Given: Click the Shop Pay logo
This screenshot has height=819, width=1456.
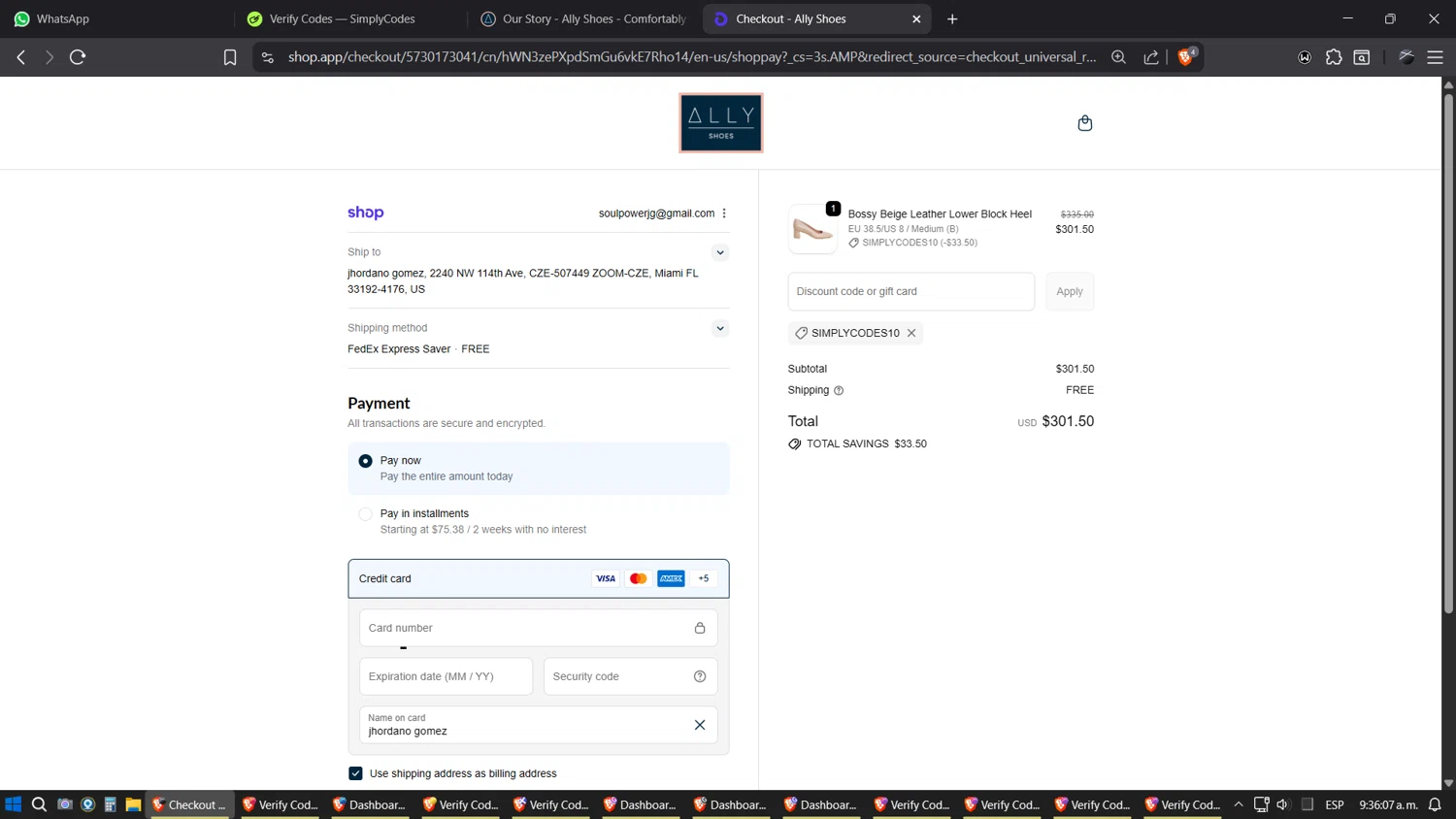Looking at the screenshot, I should coord(366,213).
